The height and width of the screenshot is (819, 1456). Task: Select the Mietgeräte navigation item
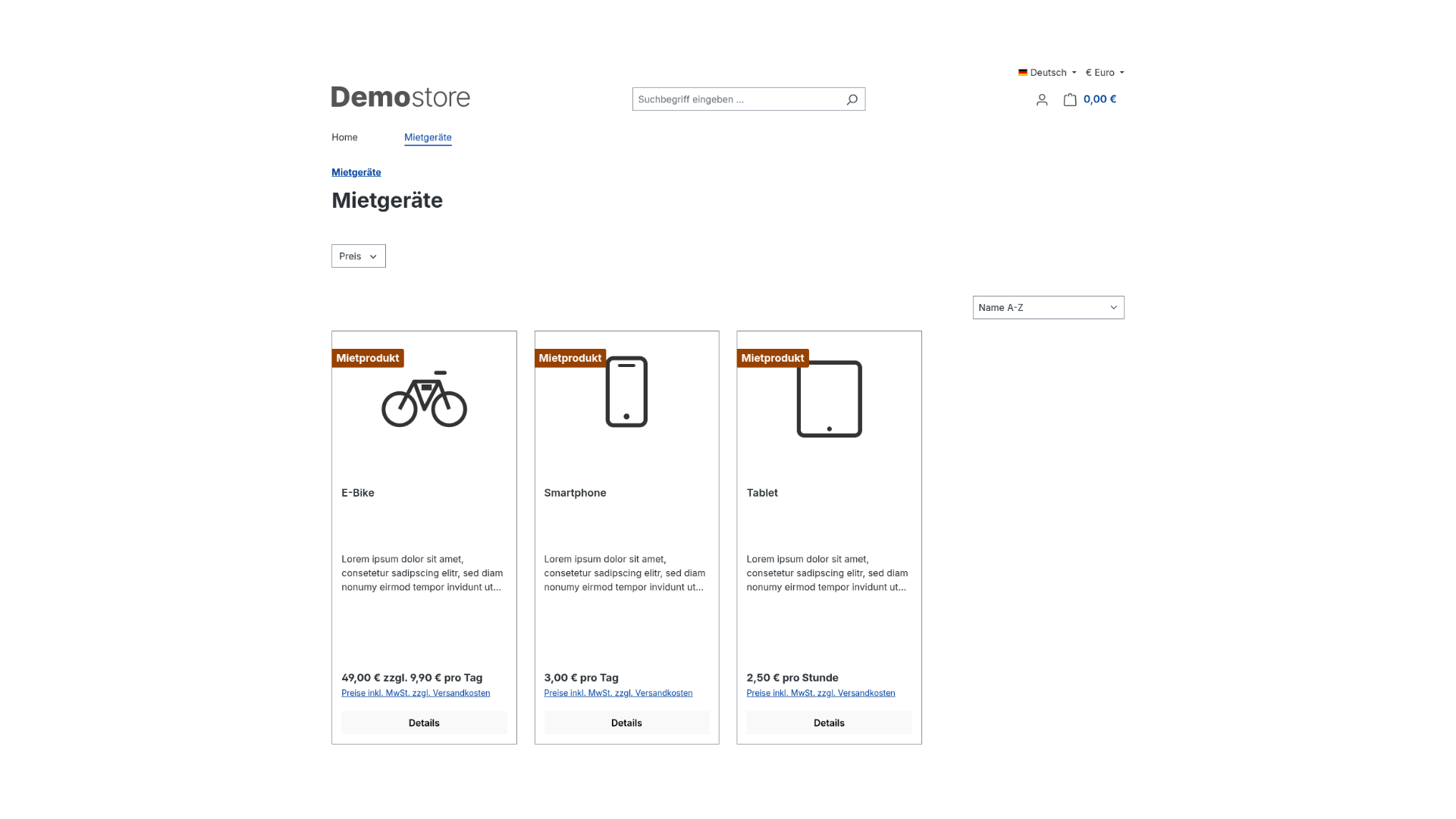(x=428, y=137)
